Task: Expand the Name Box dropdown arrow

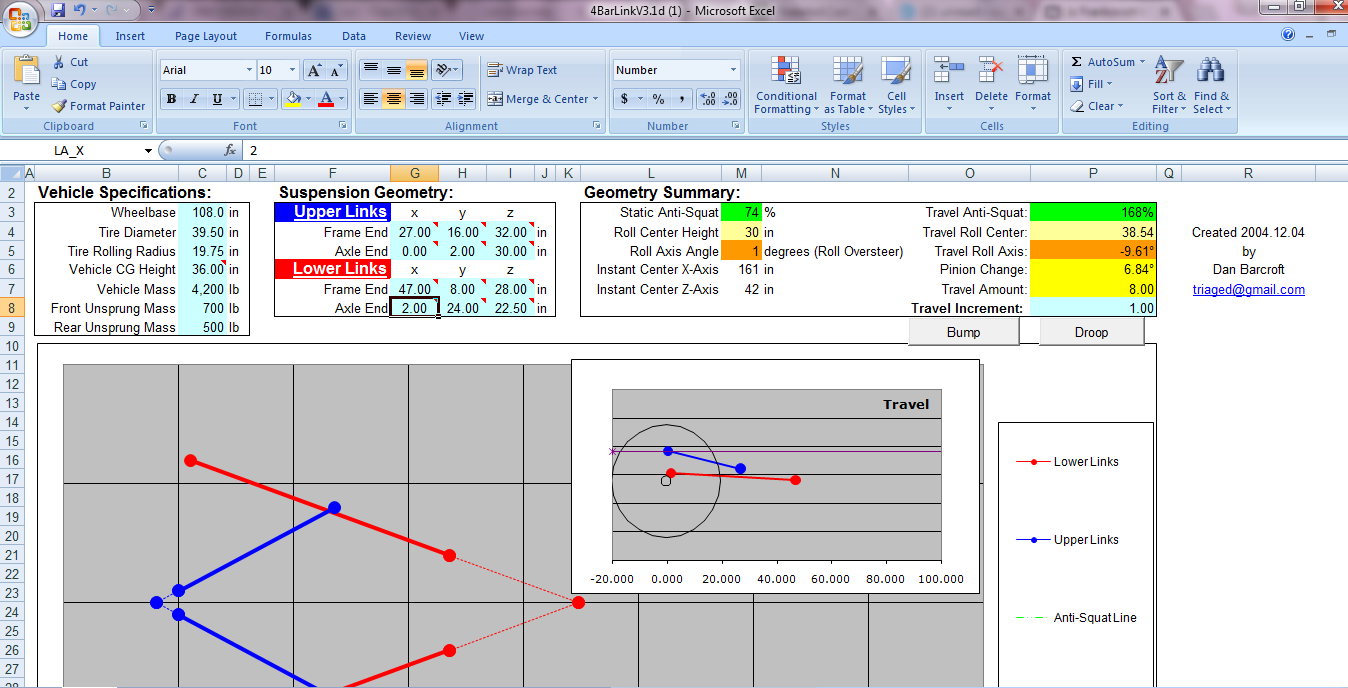Action: tap(148, 151)
